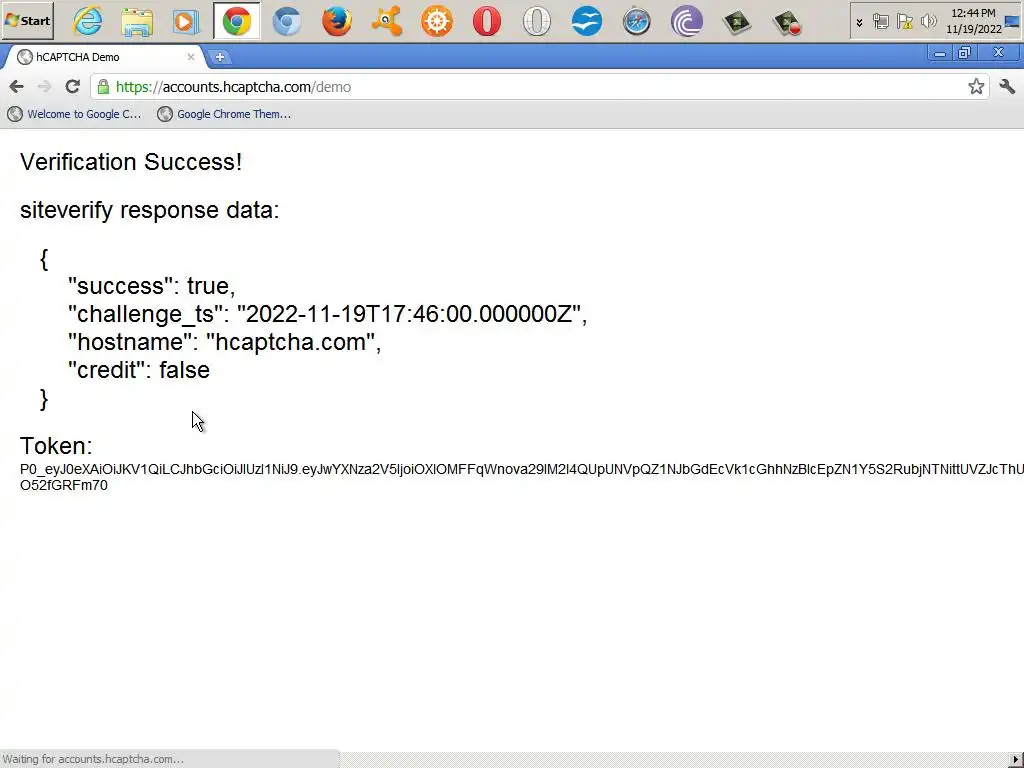Launch Safari compass icon
1024x768 pixels.
(x=637, y=22)
